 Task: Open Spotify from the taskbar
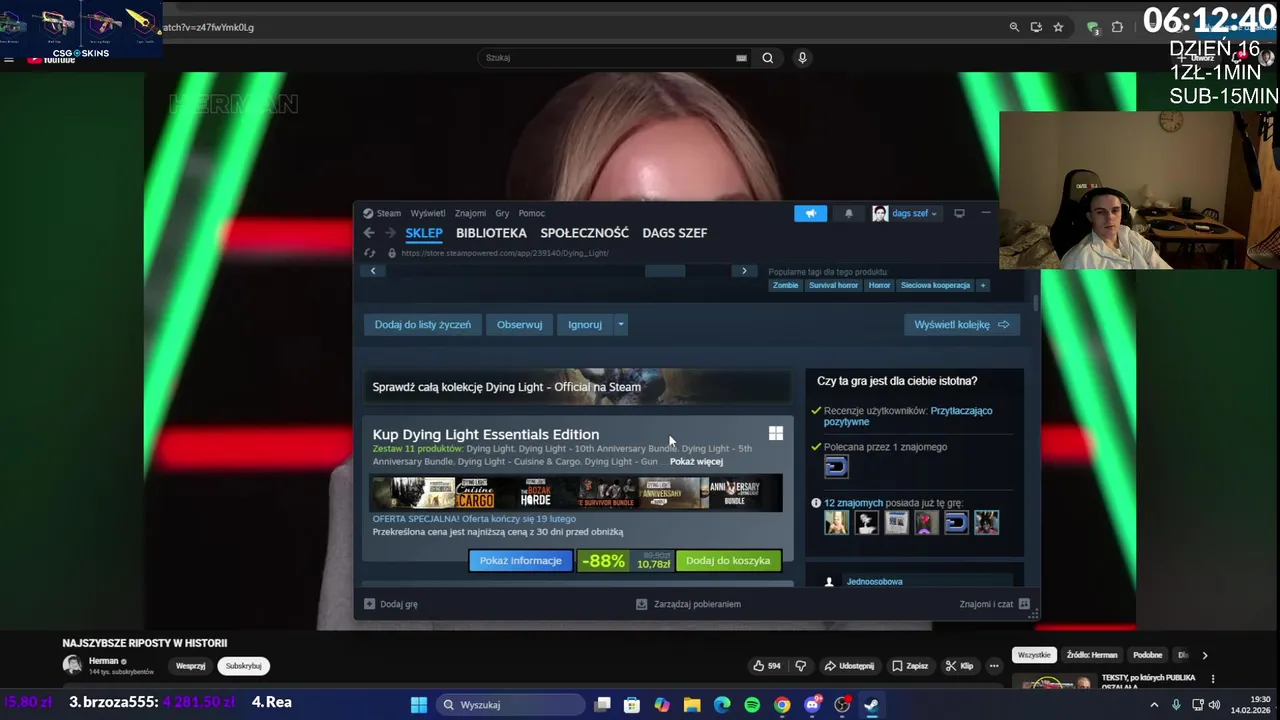tap(752, 705)
